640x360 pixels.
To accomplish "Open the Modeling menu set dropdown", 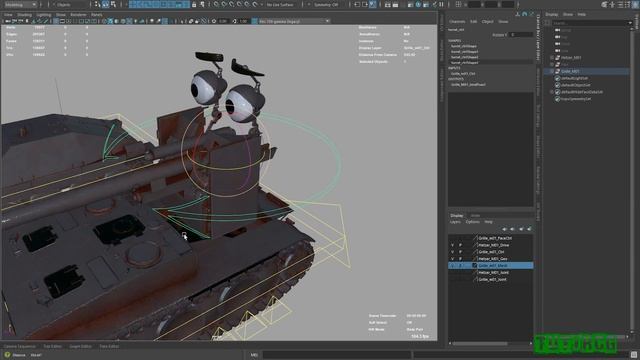I will pyautogui.click(x=19, y=4).
